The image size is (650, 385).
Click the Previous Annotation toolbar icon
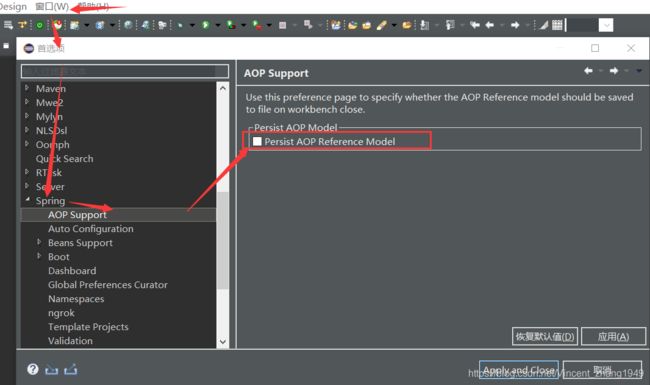[450, 25]
